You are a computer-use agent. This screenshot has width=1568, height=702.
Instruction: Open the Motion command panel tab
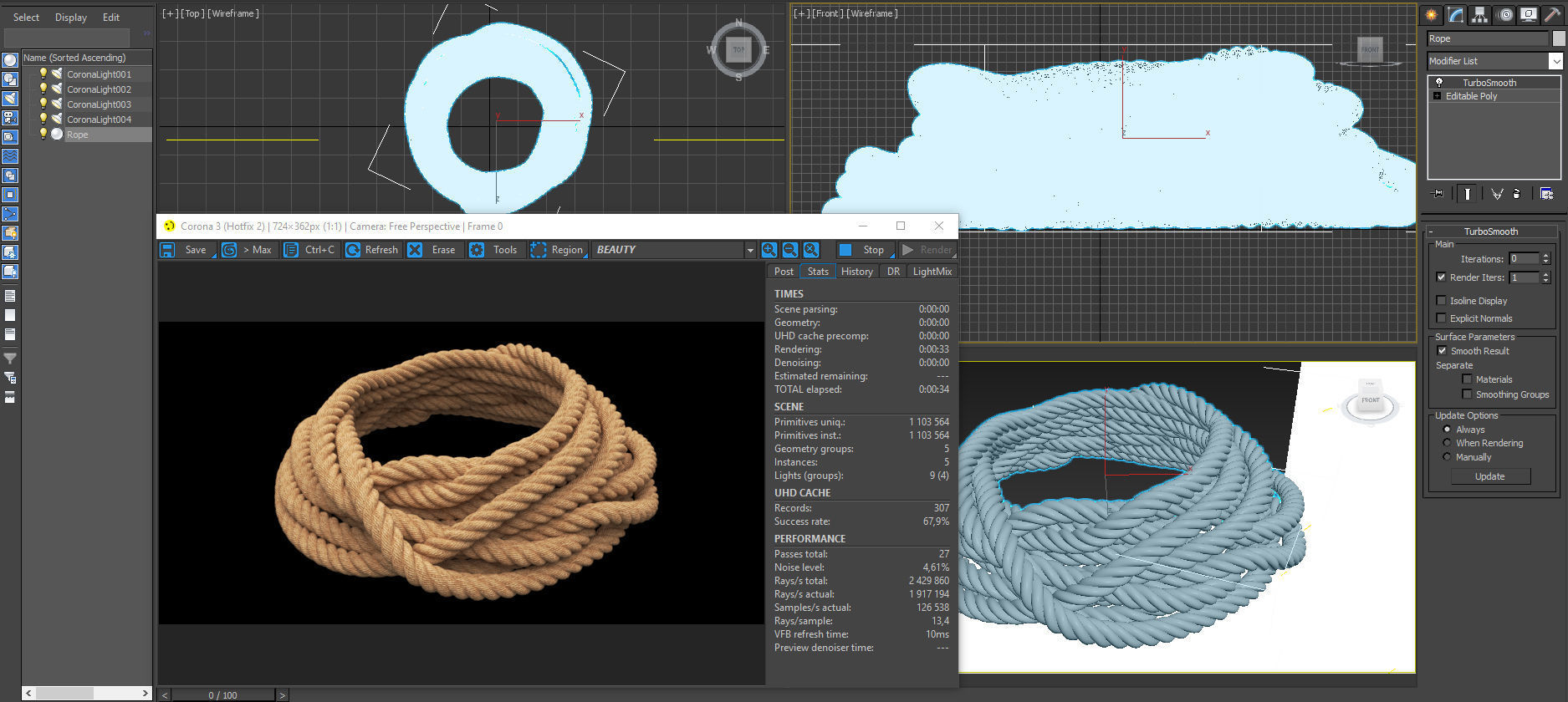tap(1504, 15)
